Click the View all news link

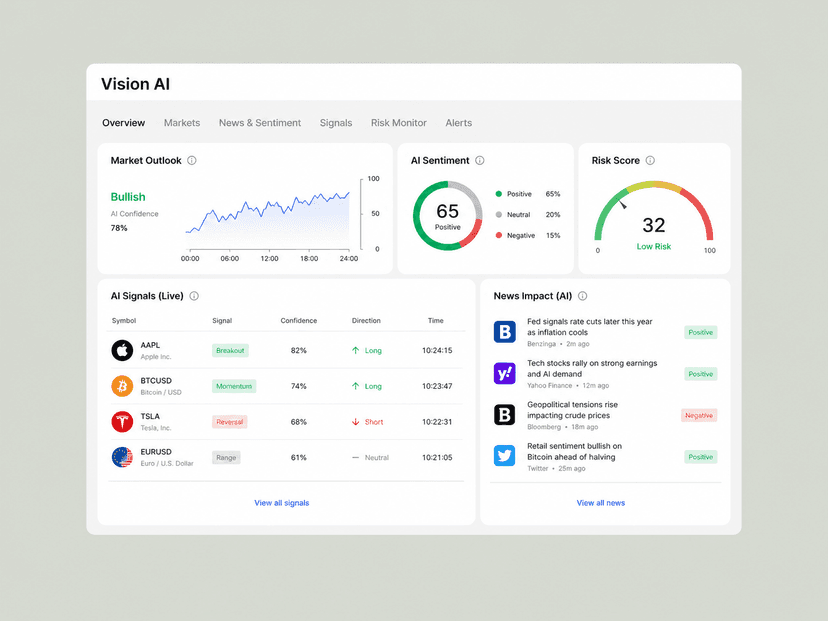click(x=600, y=503)
